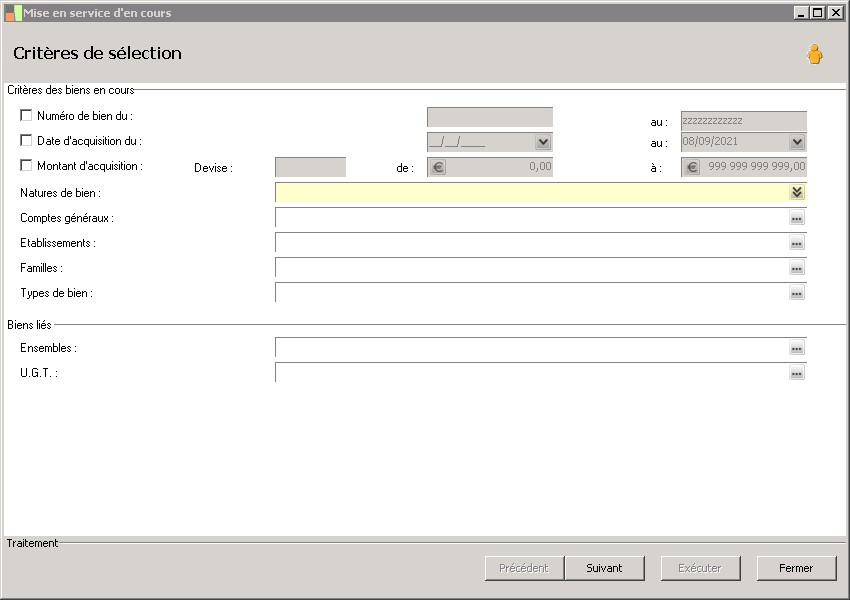Open the Etablissements browse button

click(796, 243)
